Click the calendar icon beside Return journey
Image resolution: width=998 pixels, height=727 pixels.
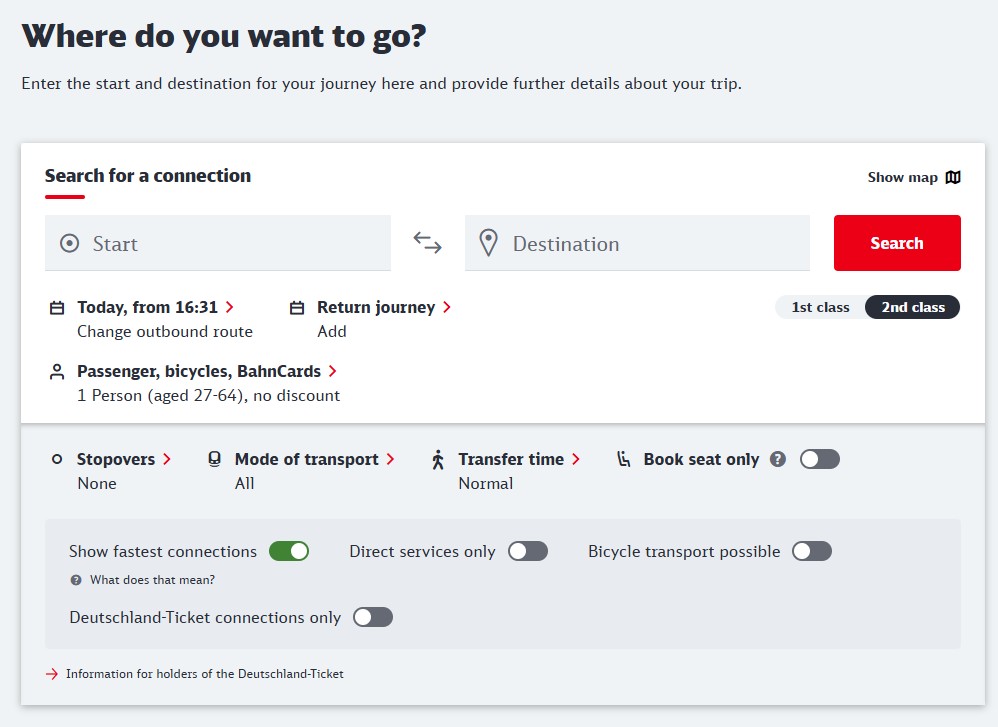pos(297,307)
